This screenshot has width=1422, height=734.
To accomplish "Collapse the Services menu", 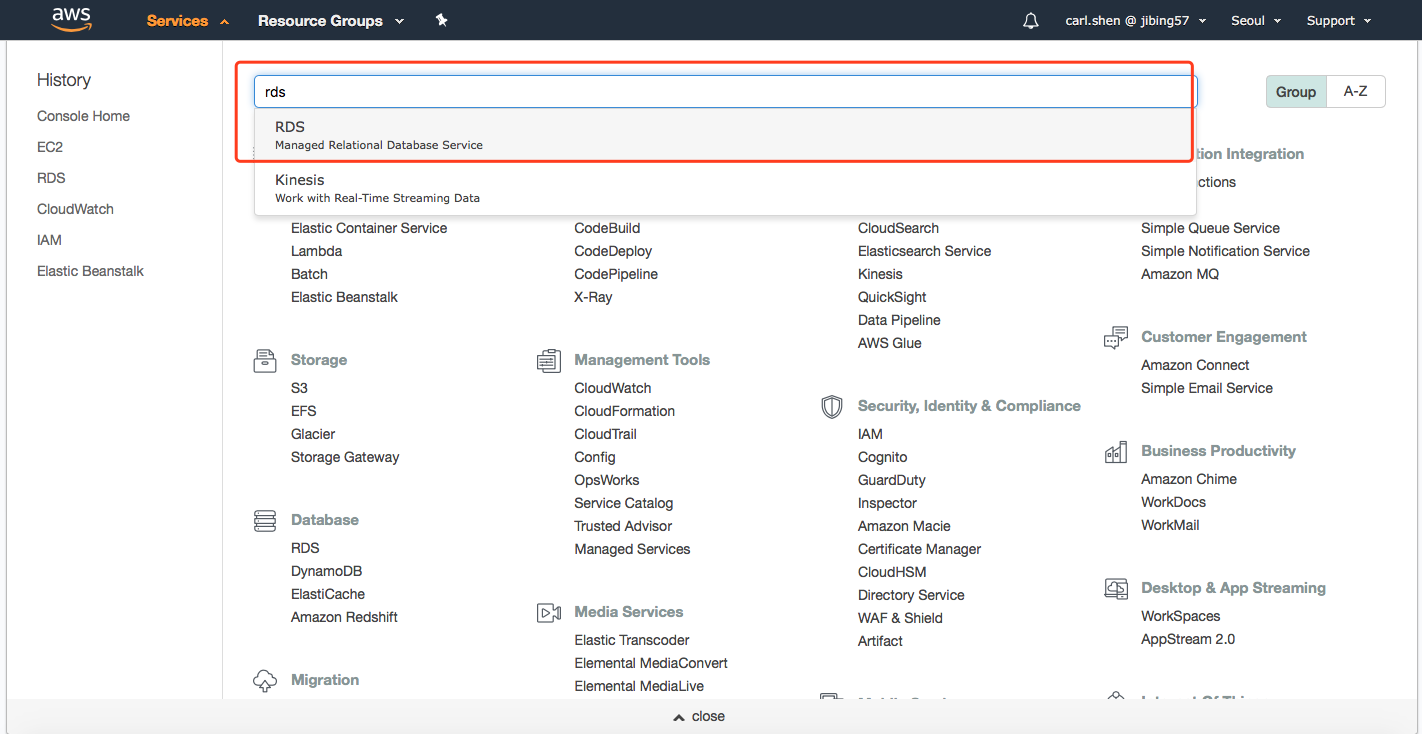I will tap(187, 20).
